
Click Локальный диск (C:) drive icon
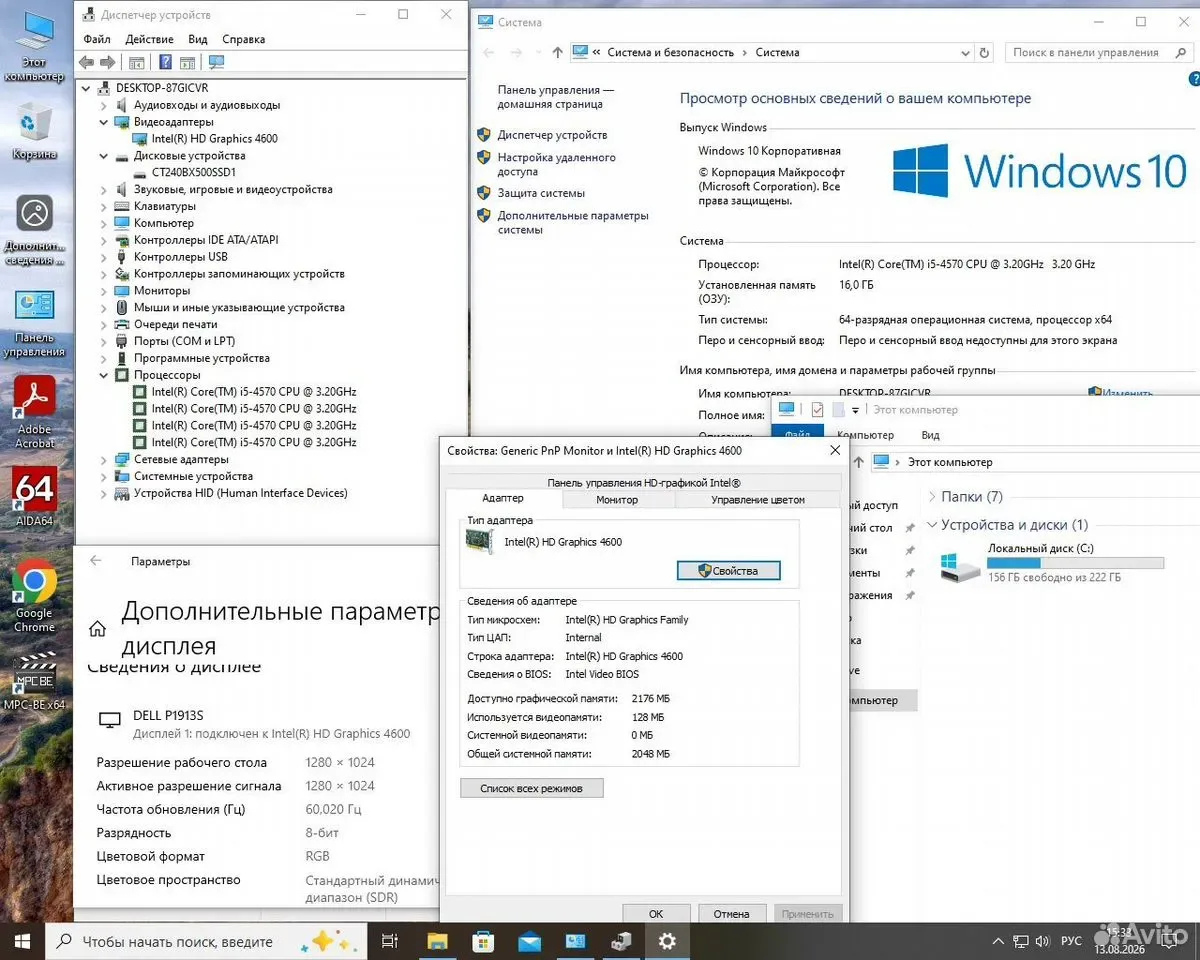[x=961, y=567]
